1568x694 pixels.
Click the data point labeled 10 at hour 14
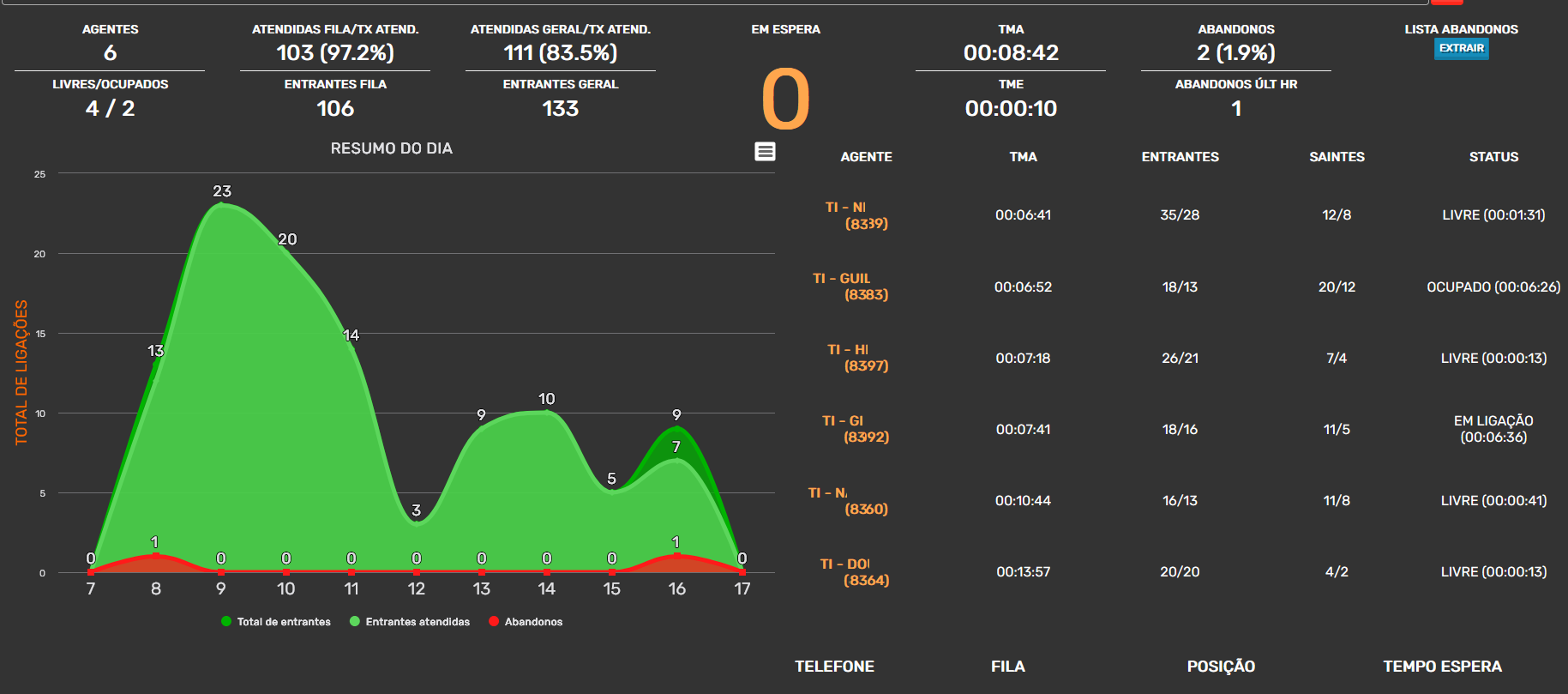click(547, 413)
